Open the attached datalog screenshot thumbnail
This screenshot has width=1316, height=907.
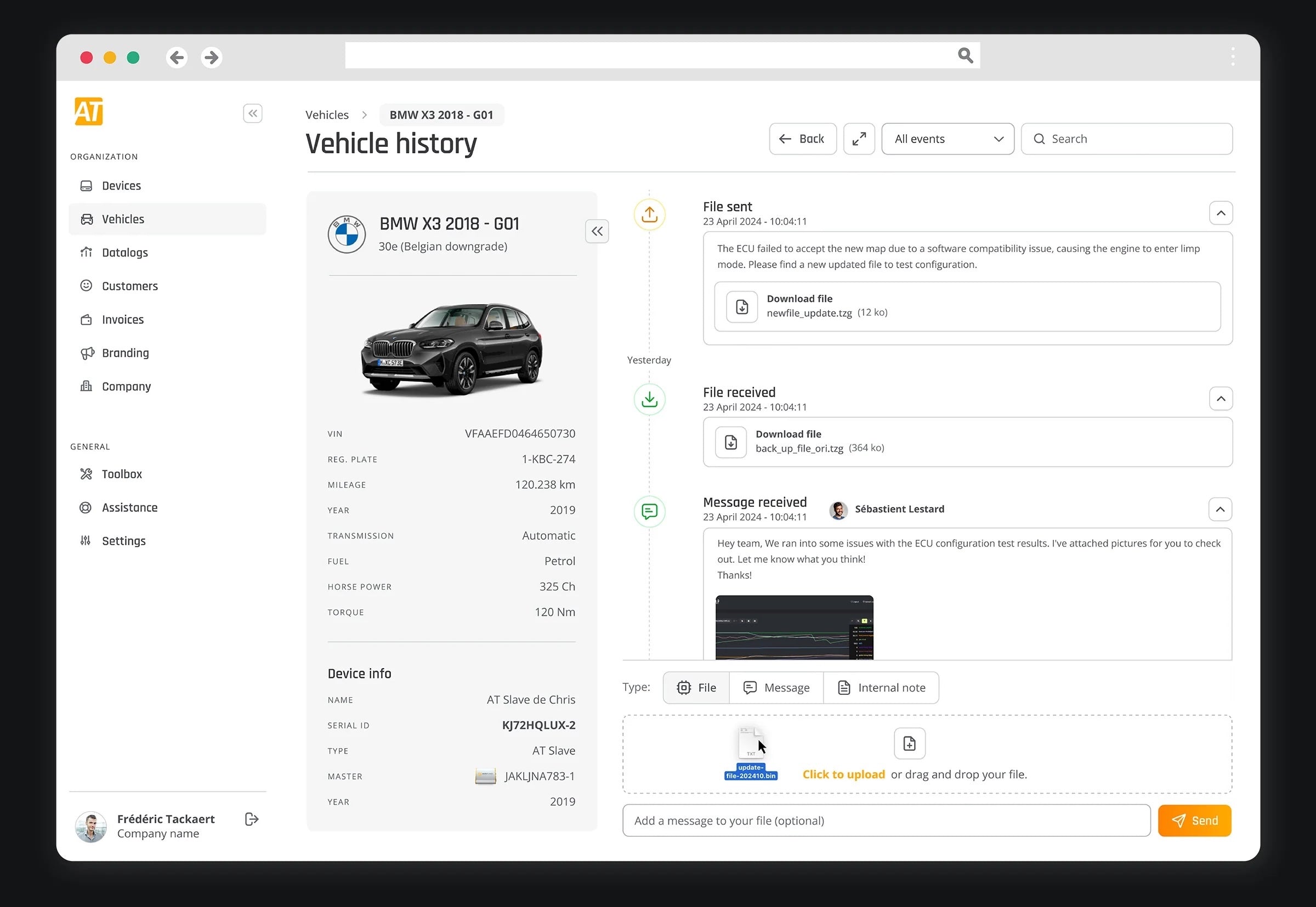click(794, 628)
